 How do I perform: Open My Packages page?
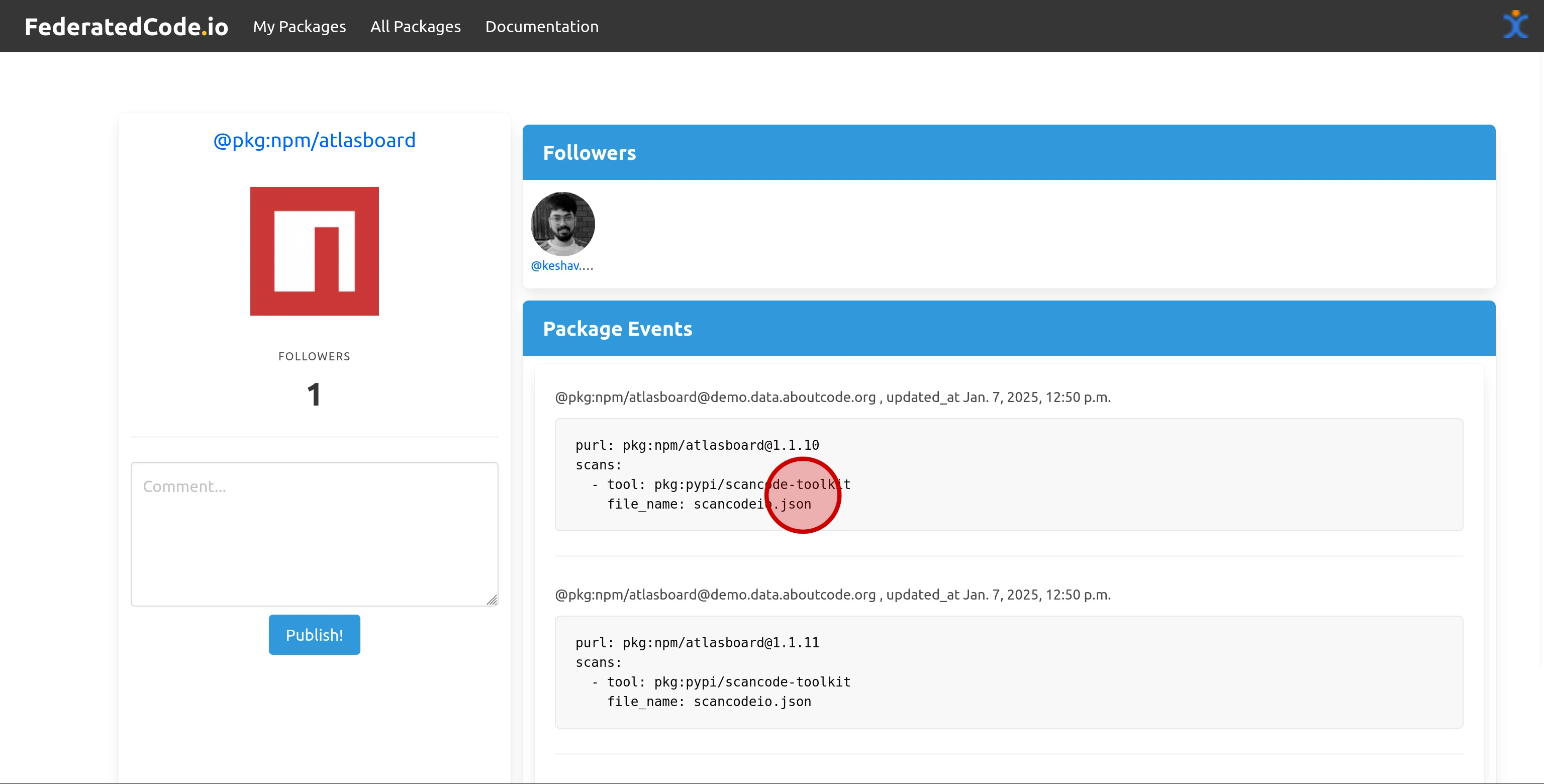click(x=299, y=26)
